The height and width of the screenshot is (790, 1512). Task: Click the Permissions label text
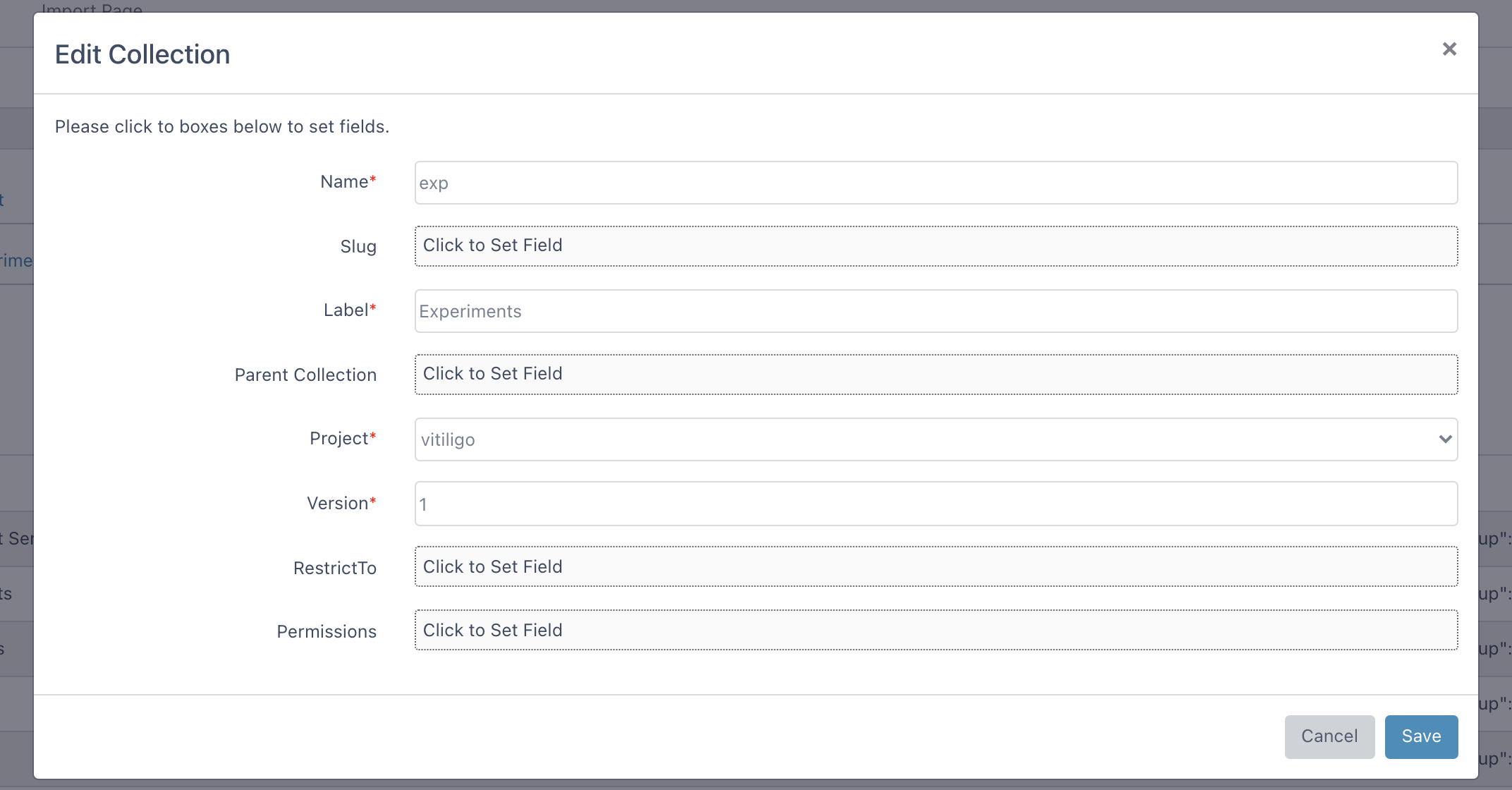pyautogui.click(x=327, y=632)
